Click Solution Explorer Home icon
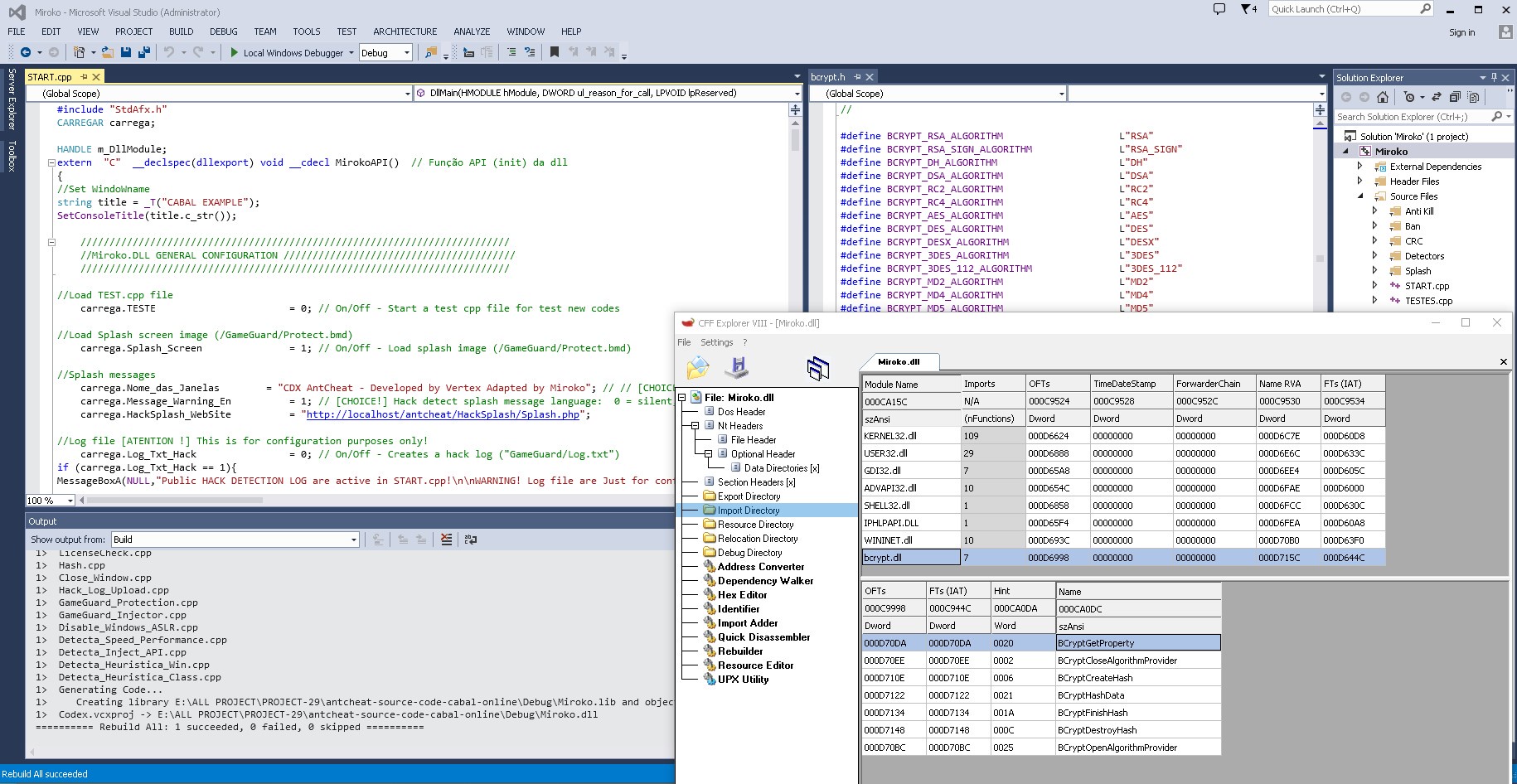This screenshot has height=784, width=1517. [1383, 97]
